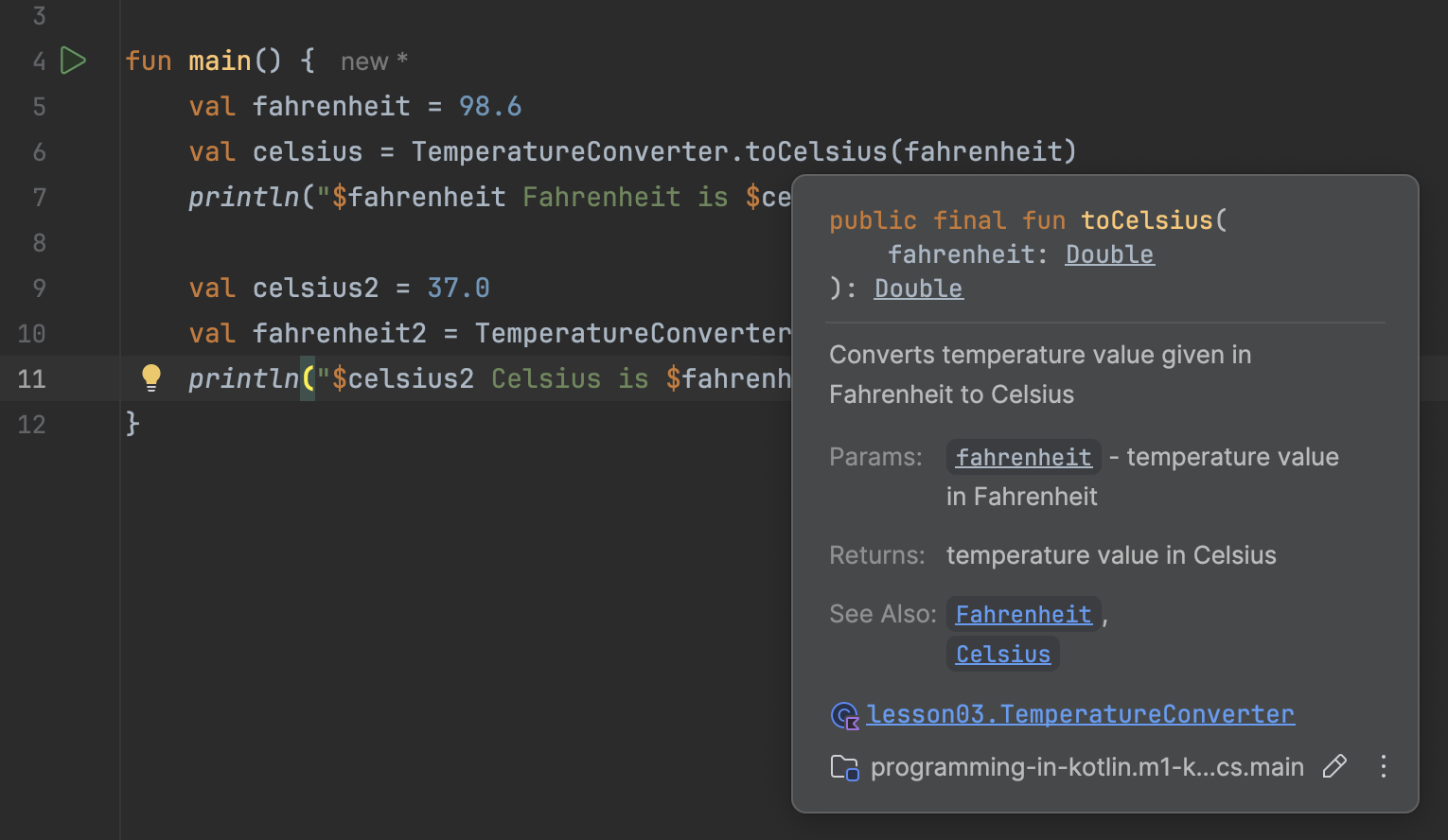
Task: Edit the documentation using the pencil icon
Action: pyautogui.click(x=1335, y=766)
